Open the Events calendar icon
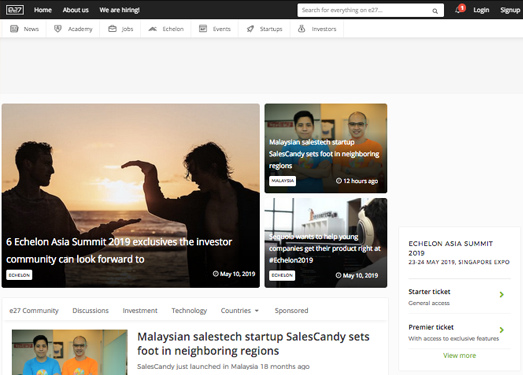The image size is (523, 375). pos(203,29)
